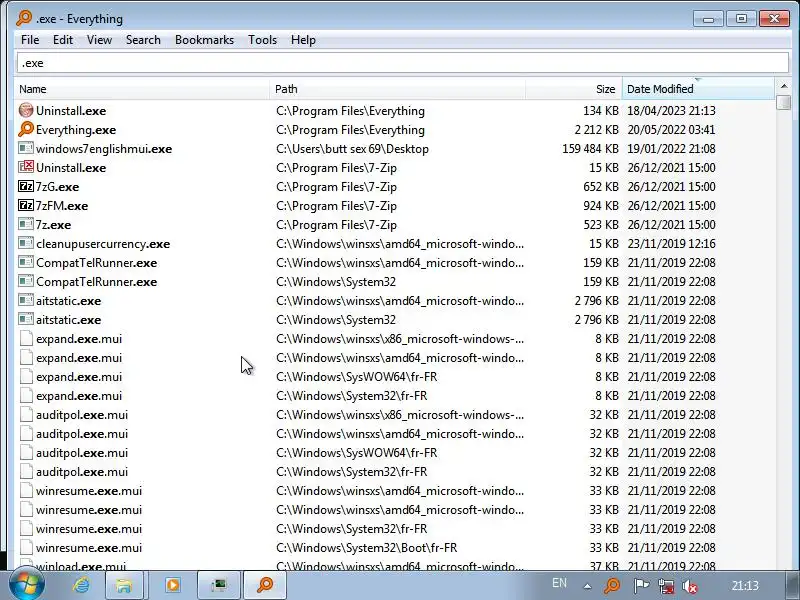Click expand.exe.mui icon in SysWOW64\fr-FR row
This screenshot has width=800, height=600.
(x=26, y=377)
